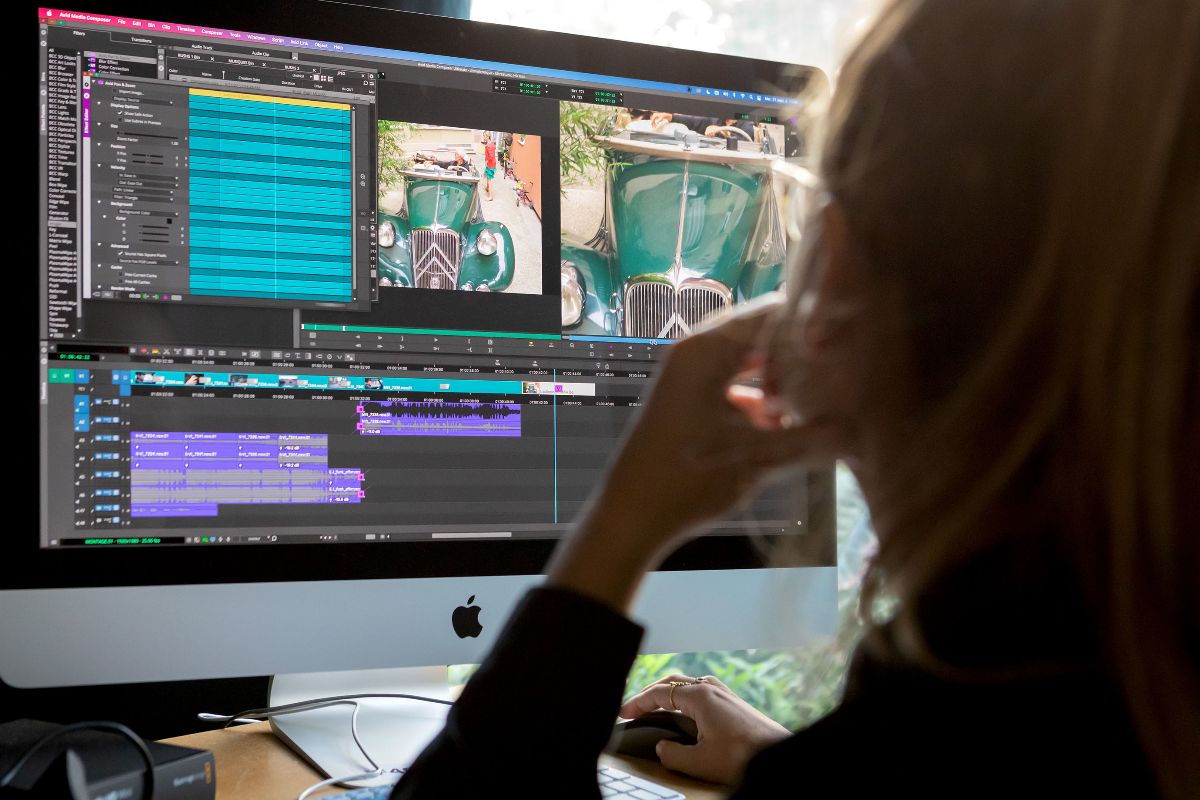Click the timeline timecode display 01:00:42:22
The width and height of the screenshot is (1200, 800).
(x=75, y=357)
